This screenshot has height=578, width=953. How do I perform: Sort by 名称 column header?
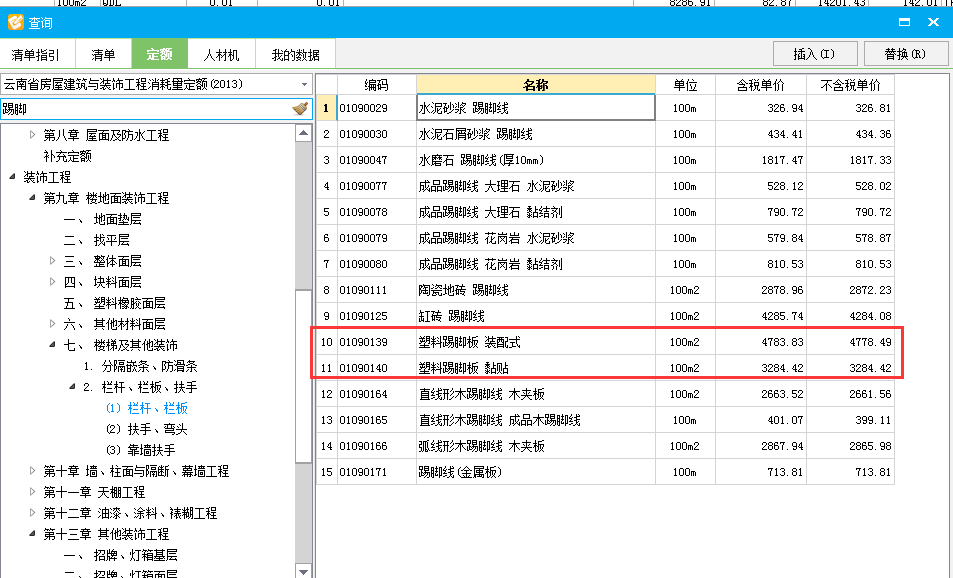(x=535, y=85)
